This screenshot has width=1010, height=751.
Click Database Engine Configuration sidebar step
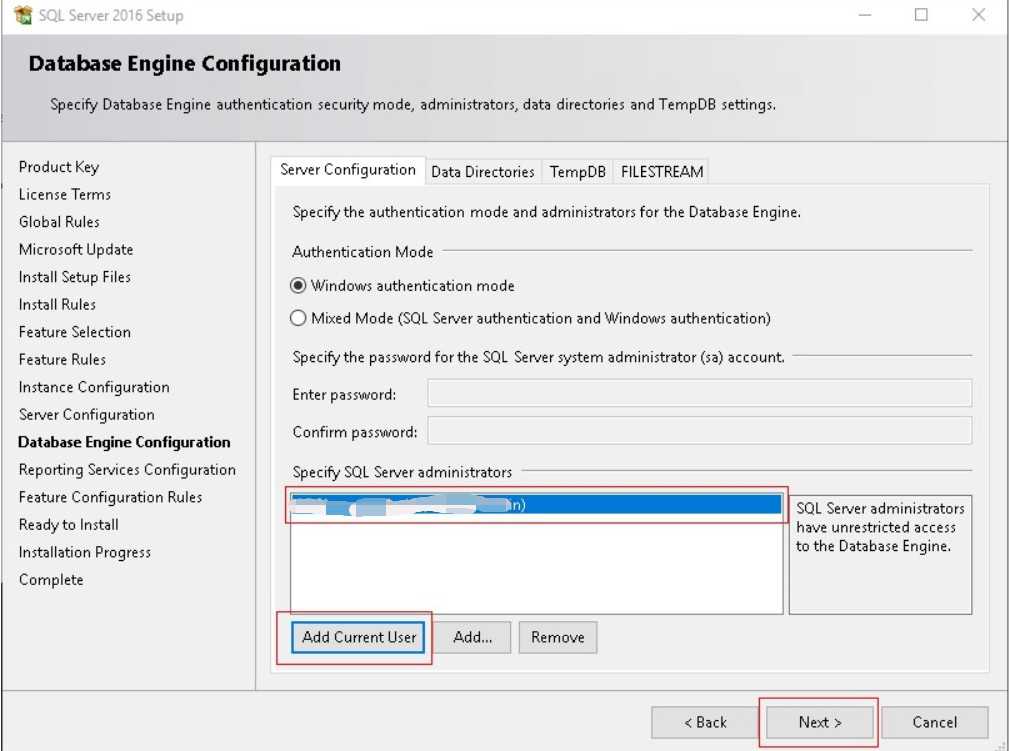click(124, 442)
